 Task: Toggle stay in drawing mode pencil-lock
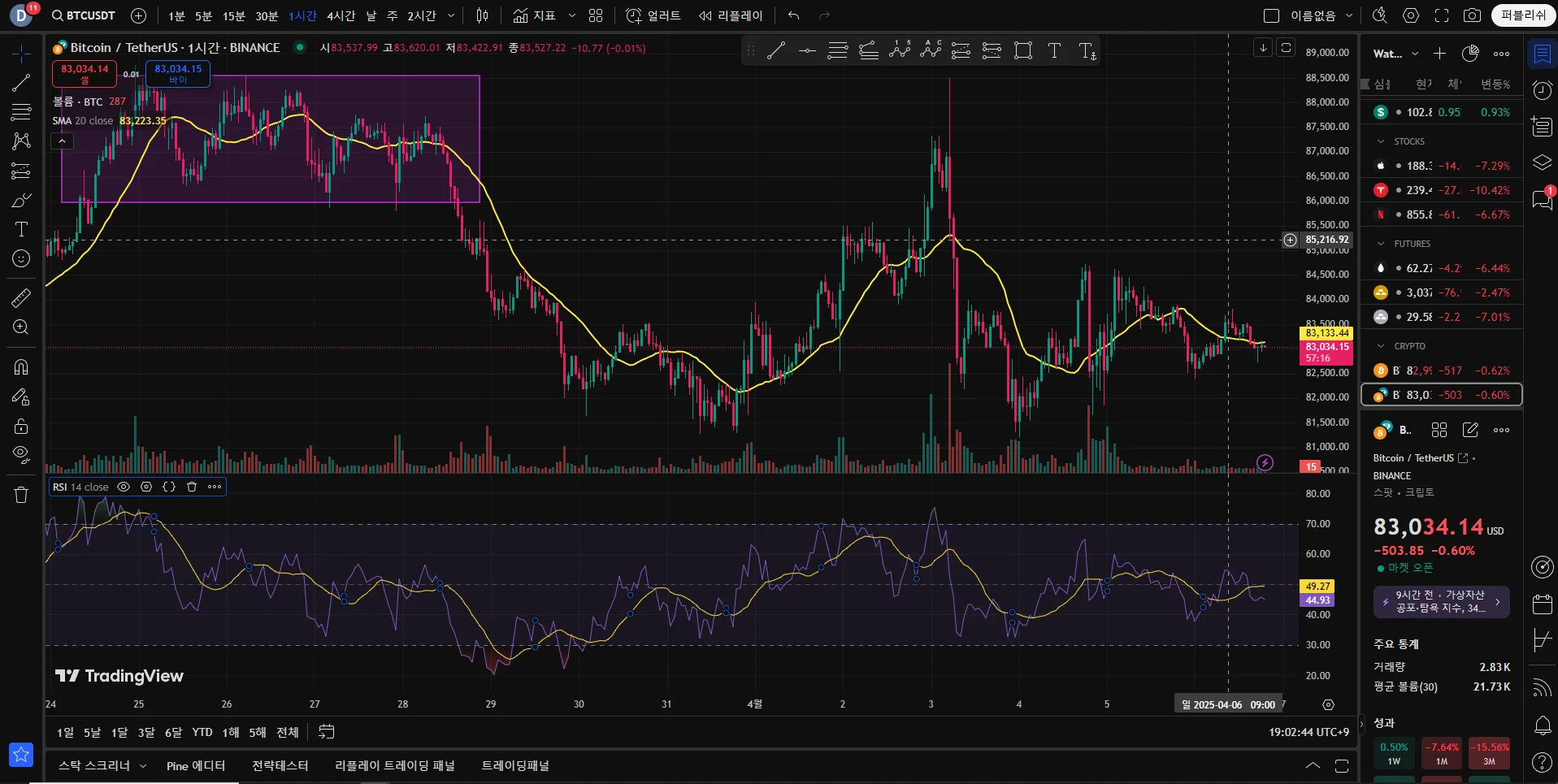click(21, 397)
